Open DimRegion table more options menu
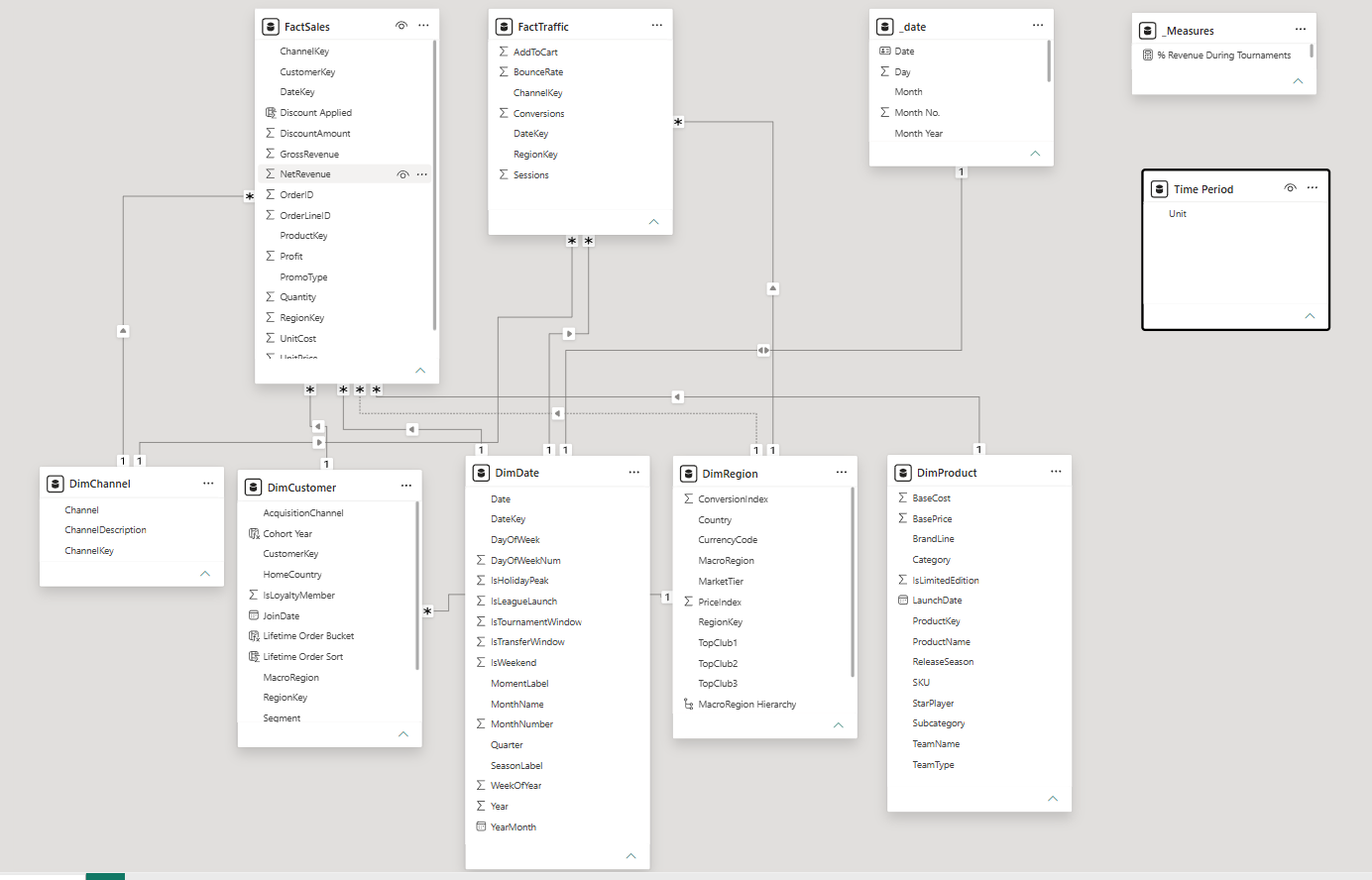1372x880 pixels. click(x=842, y=473)
